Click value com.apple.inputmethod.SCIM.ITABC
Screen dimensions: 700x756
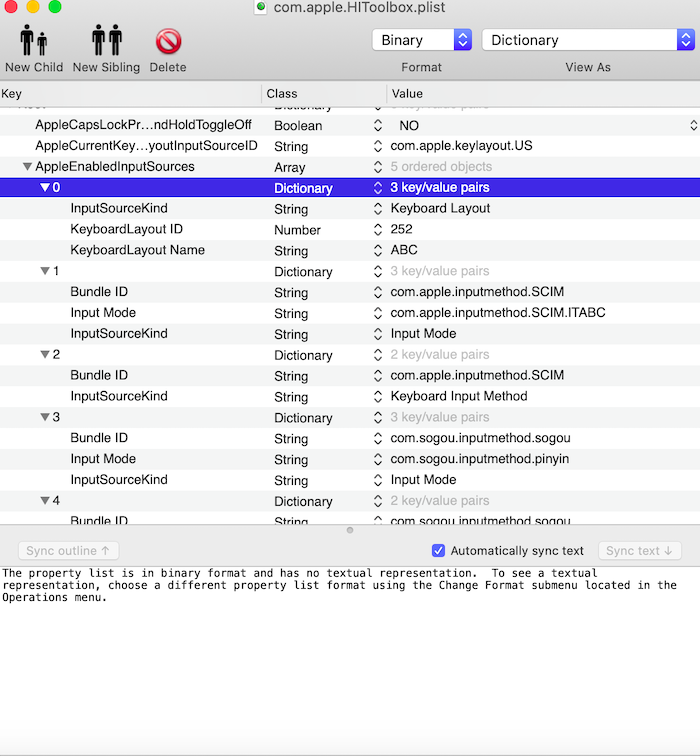498,312
